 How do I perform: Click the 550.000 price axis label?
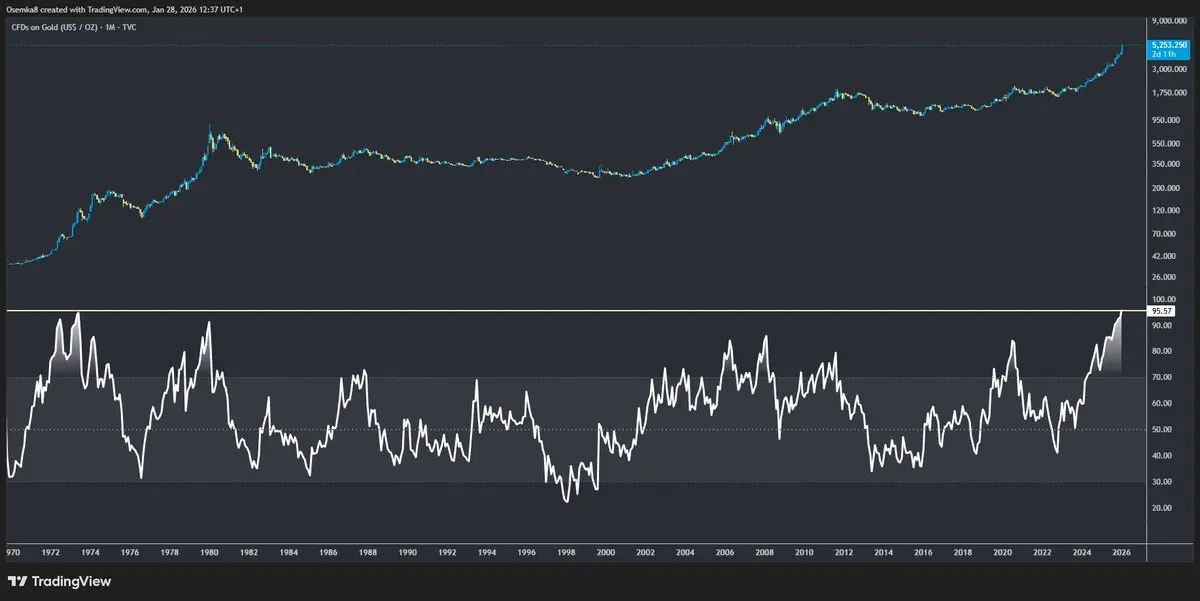click(1166, 142)
